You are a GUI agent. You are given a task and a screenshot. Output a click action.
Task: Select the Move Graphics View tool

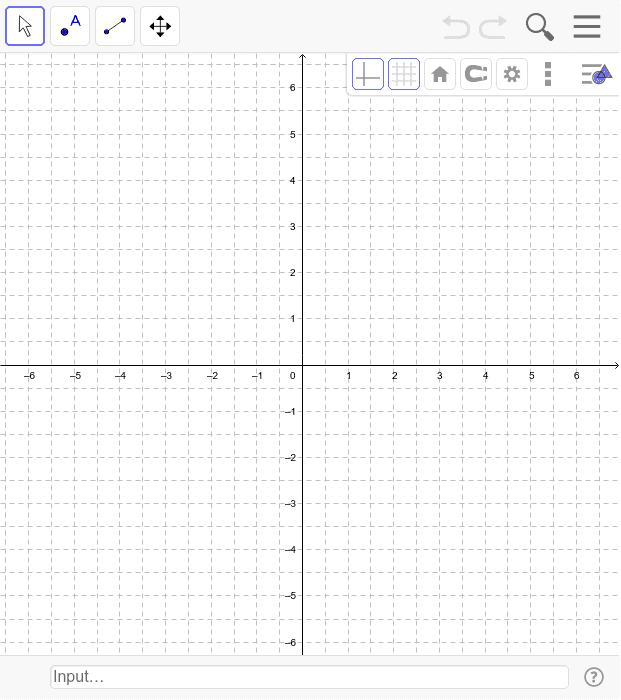(160, 26)
